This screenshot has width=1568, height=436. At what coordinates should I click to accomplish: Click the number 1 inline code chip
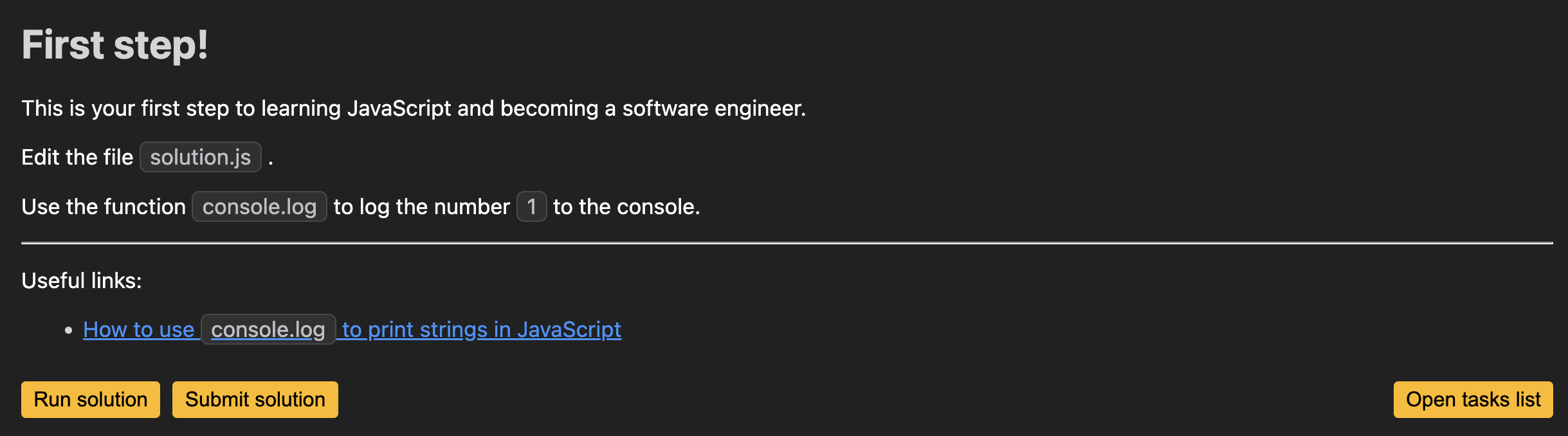(x=531, y=206)
